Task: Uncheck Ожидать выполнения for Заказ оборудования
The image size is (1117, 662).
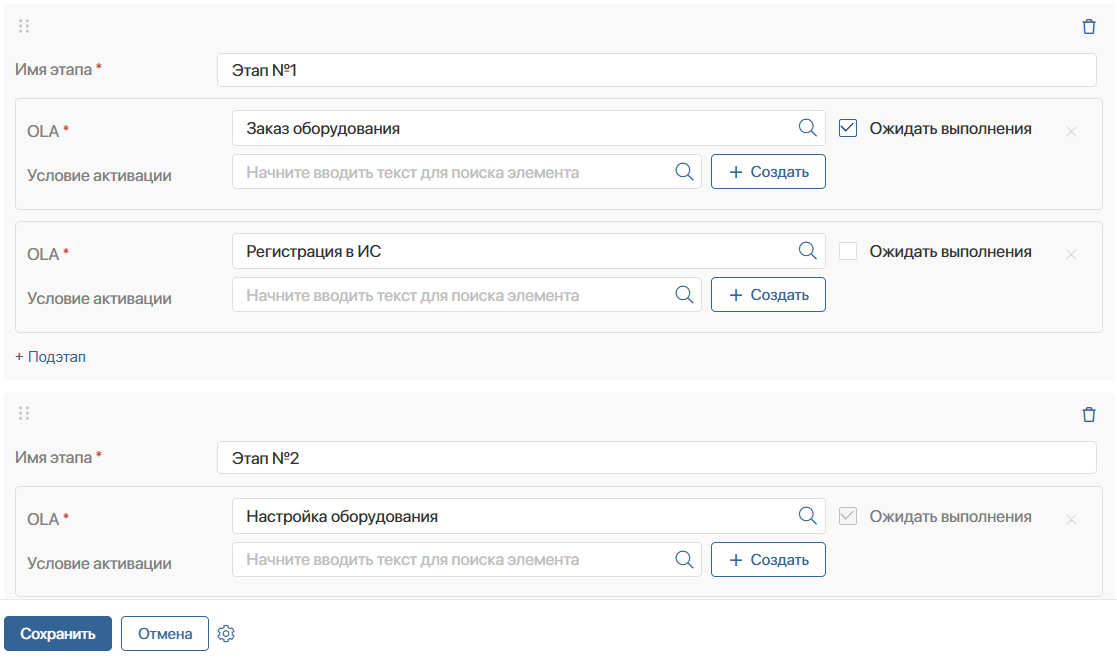Action: pos(848,128)
